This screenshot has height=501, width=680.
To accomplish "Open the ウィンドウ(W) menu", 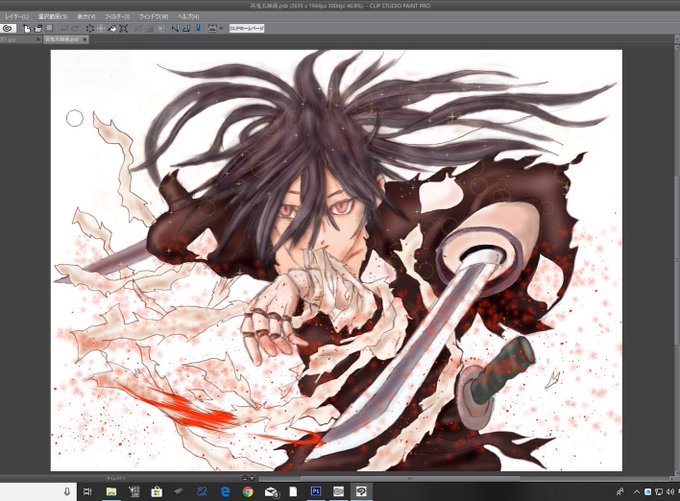I will pos(153,16).
